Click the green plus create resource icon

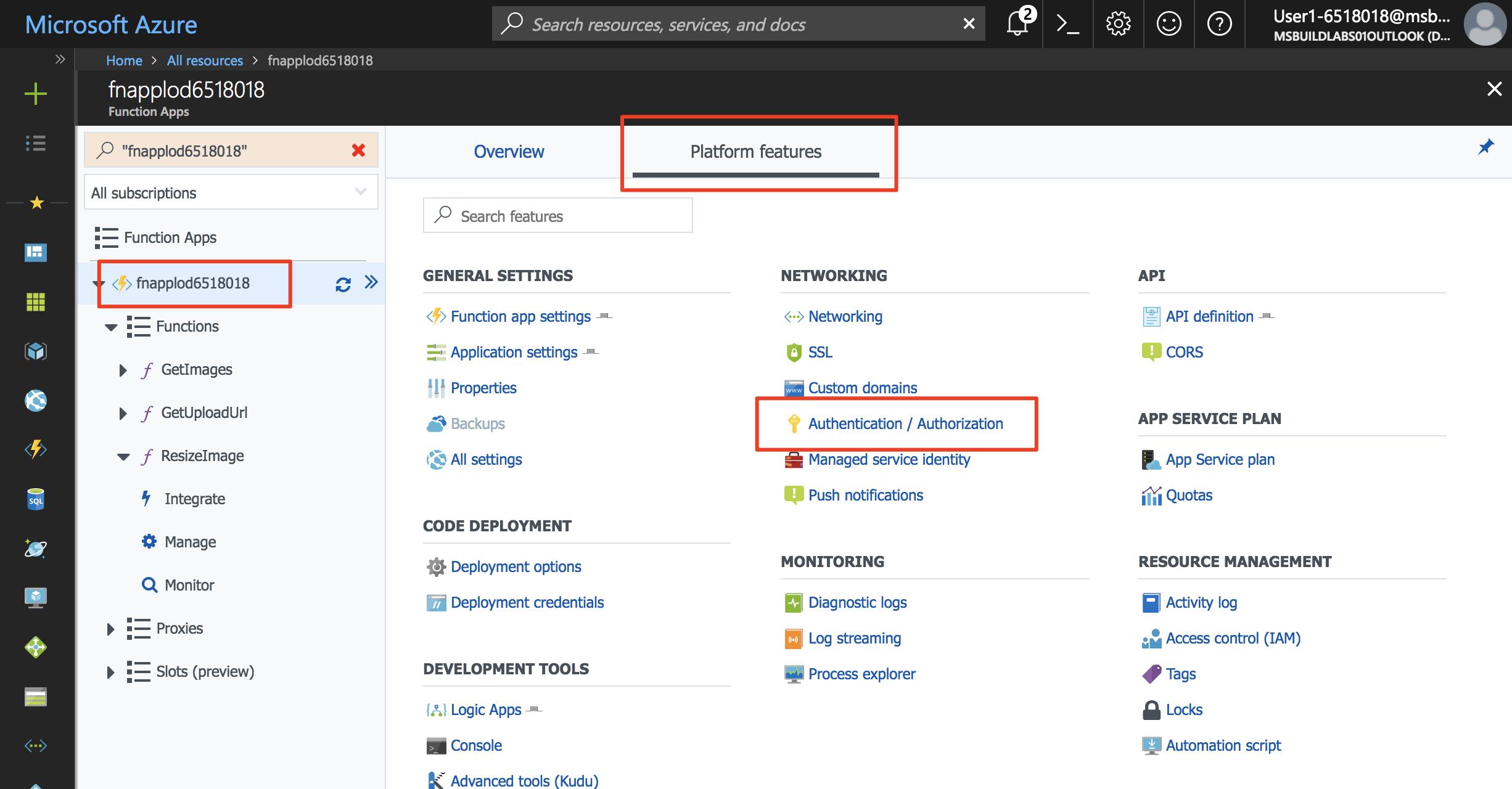[35, 94]
